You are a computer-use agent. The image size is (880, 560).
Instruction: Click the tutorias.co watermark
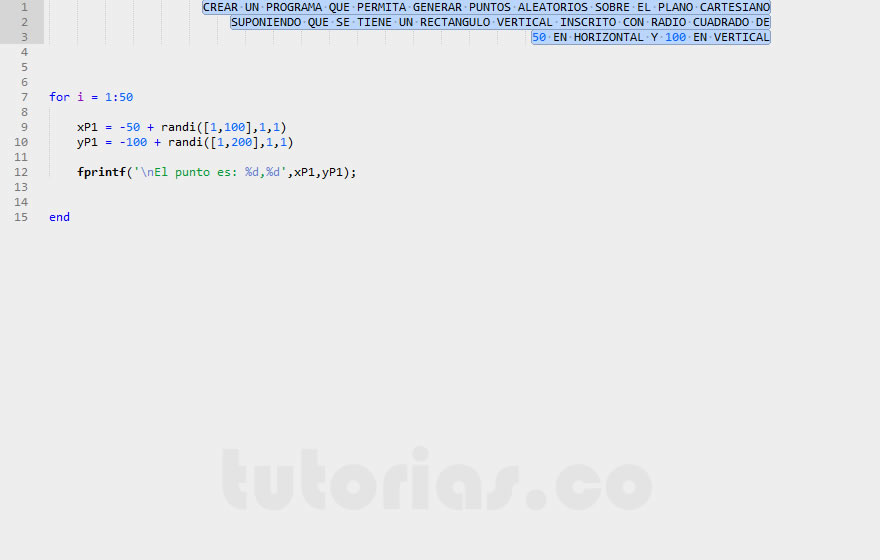(437, 479)
